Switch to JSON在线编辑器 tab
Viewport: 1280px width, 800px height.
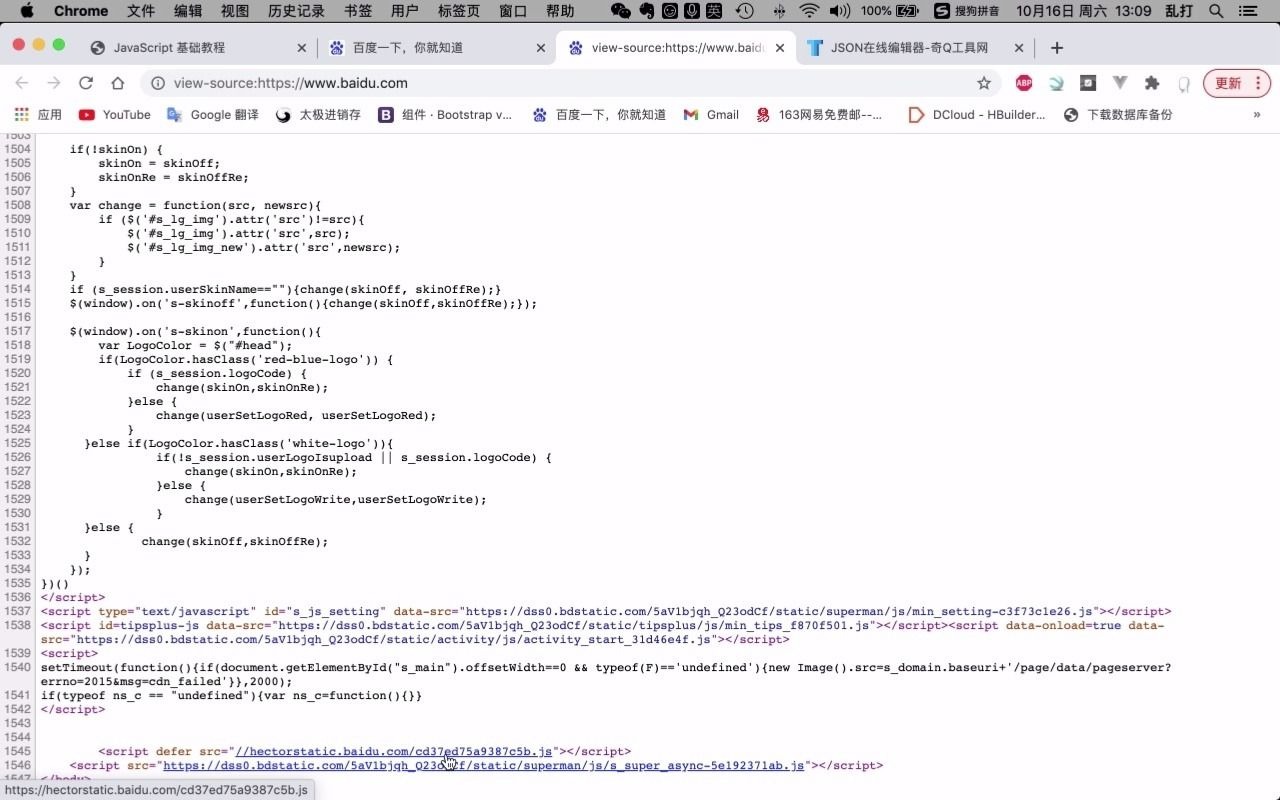pos(909,47)
